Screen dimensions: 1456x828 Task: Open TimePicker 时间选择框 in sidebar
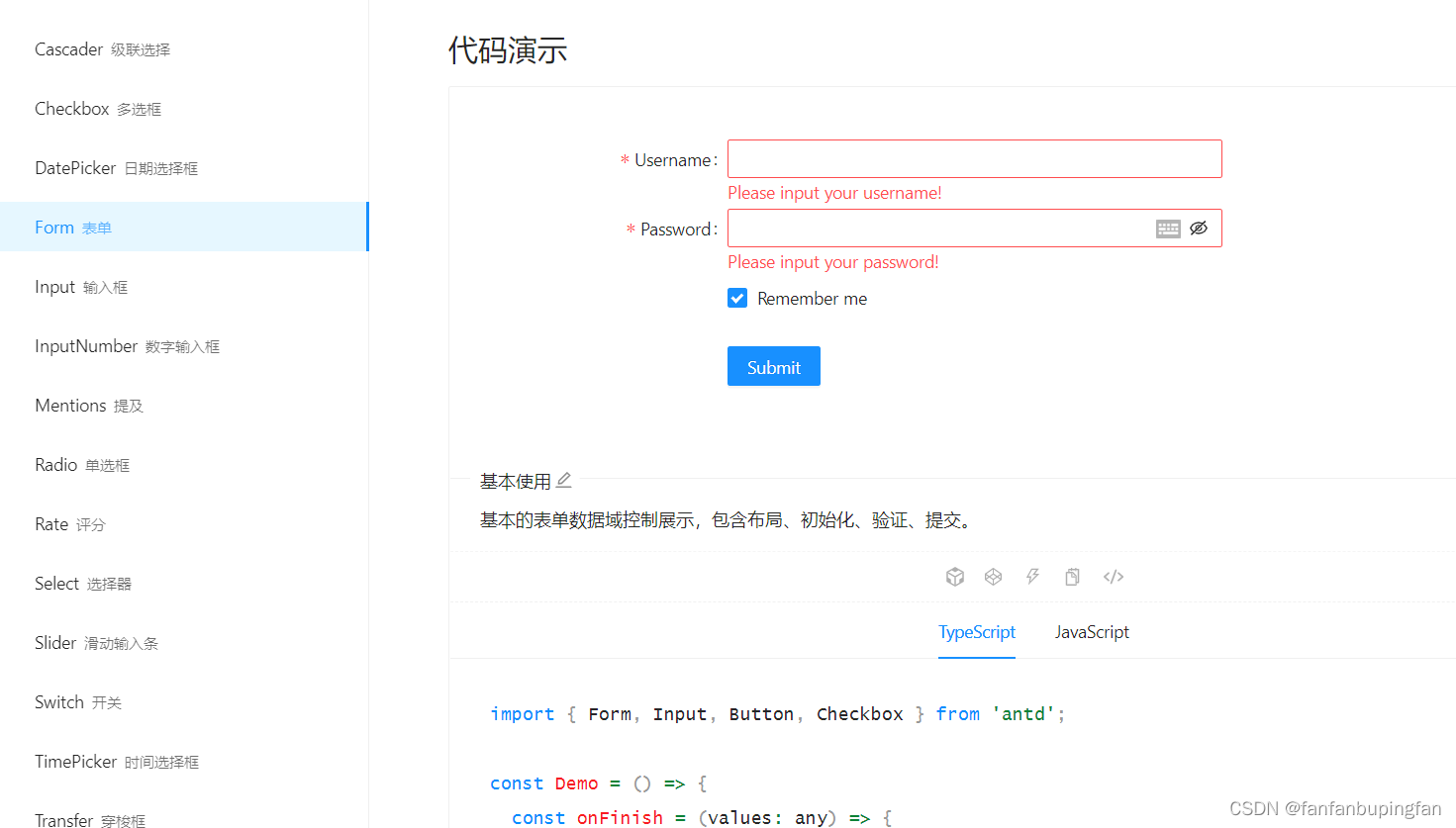point(184,762)
